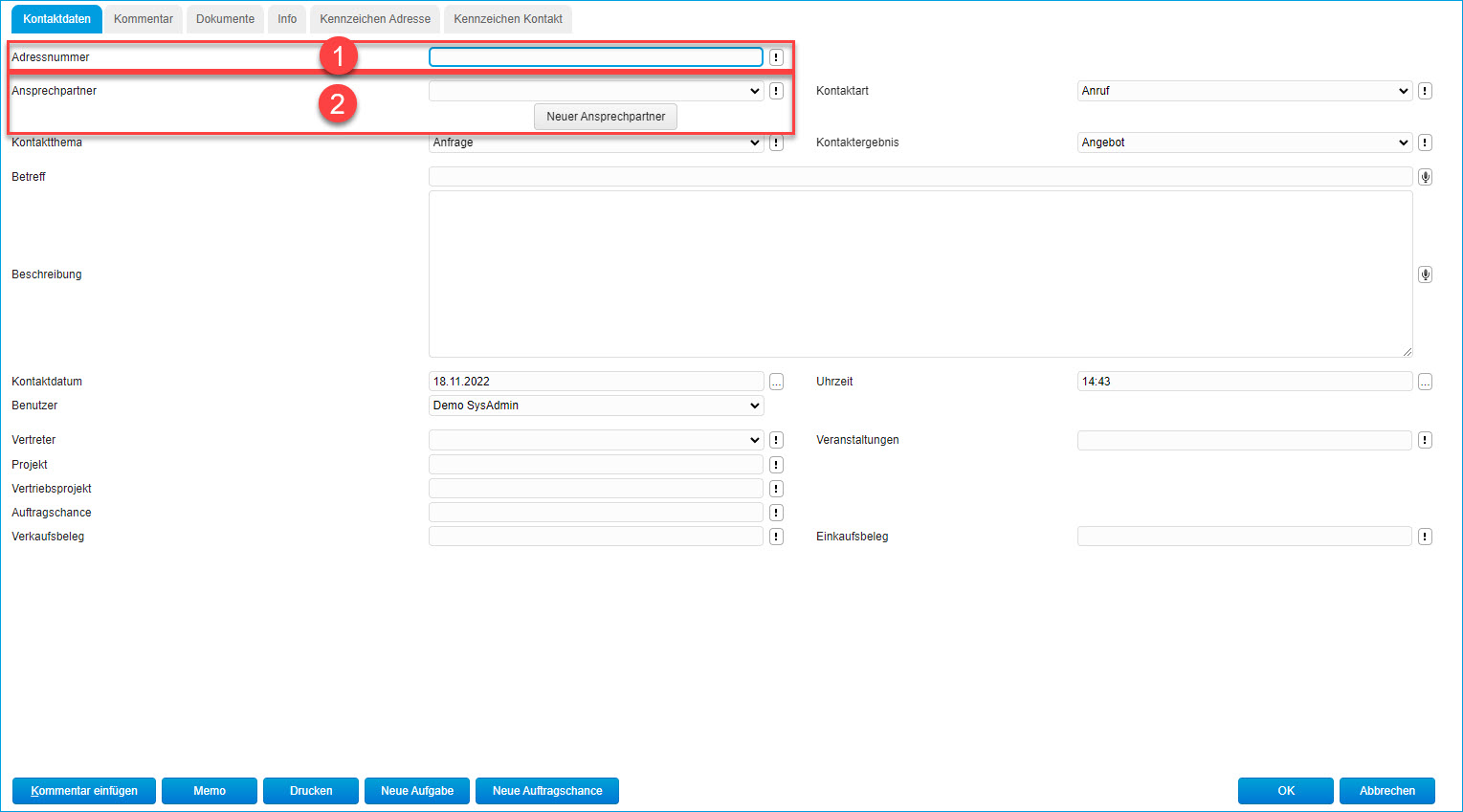The image size is (1463, 812).
Task: Open the Uhrzeit picker ellipsis button
Action: tap(1425, 382)
